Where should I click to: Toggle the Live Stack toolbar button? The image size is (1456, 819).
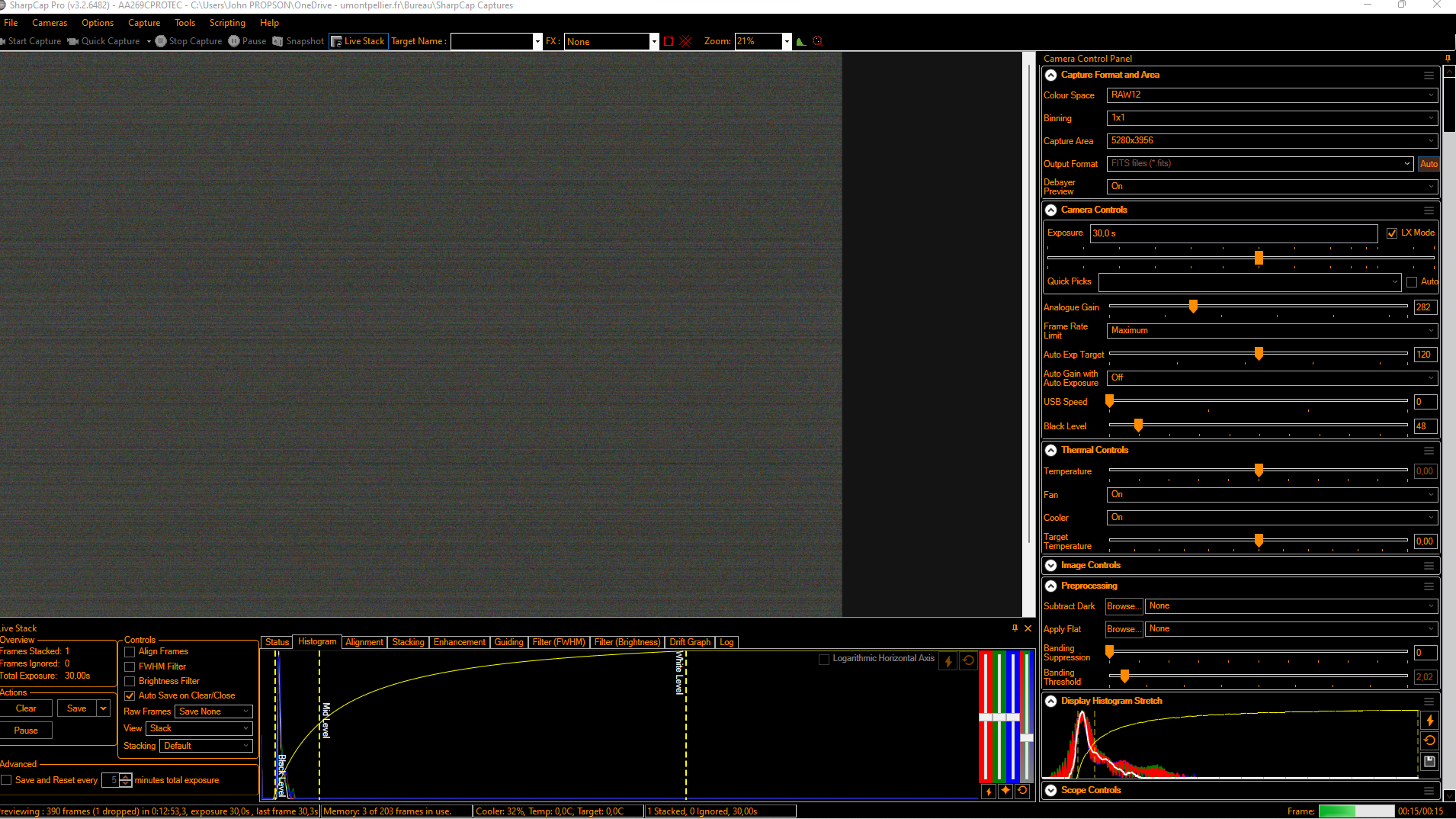tap(358, 41)
